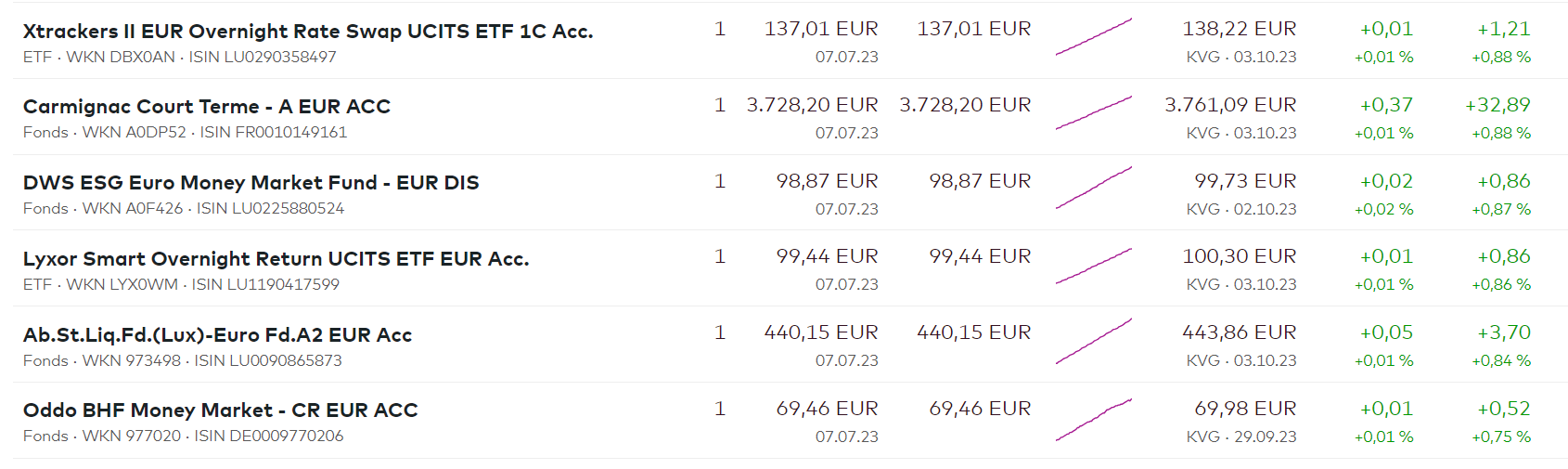The height and width of the screenshot is (469, 1568).
Task: Open Xtrackers II EUR Overnight Rate Swap ETF
Action: (307, 32)
